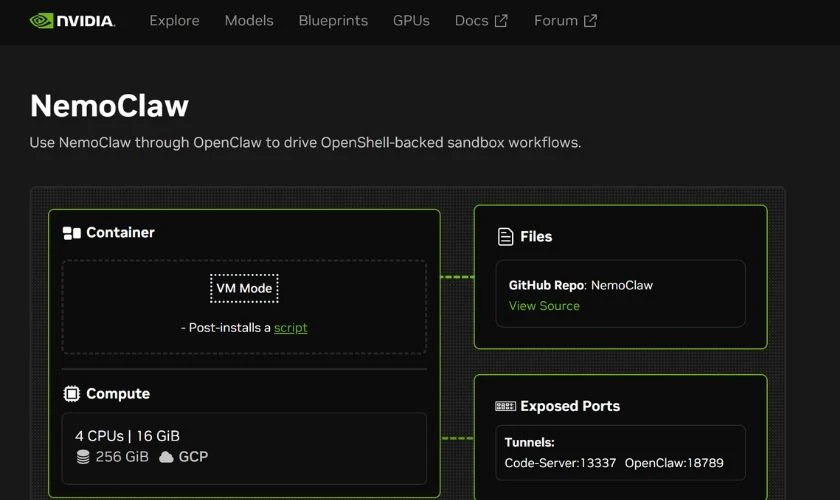Go to the Models page

pos(249,21)
